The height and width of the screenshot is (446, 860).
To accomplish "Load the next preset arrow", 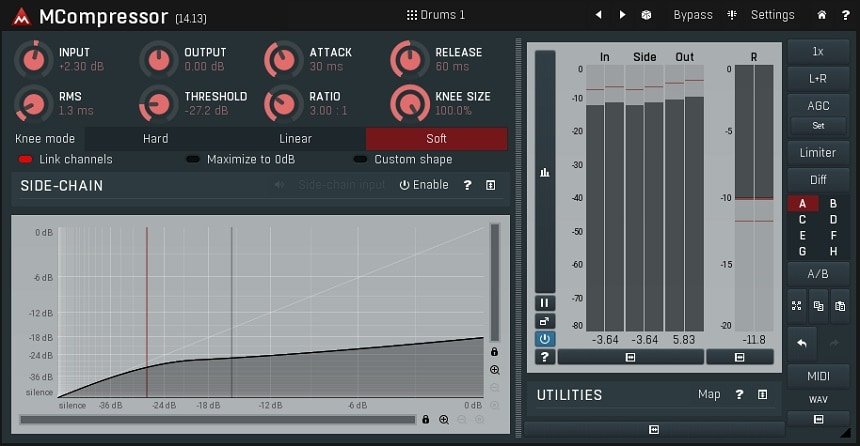I will pyautogui.click(x=622, y=15).
